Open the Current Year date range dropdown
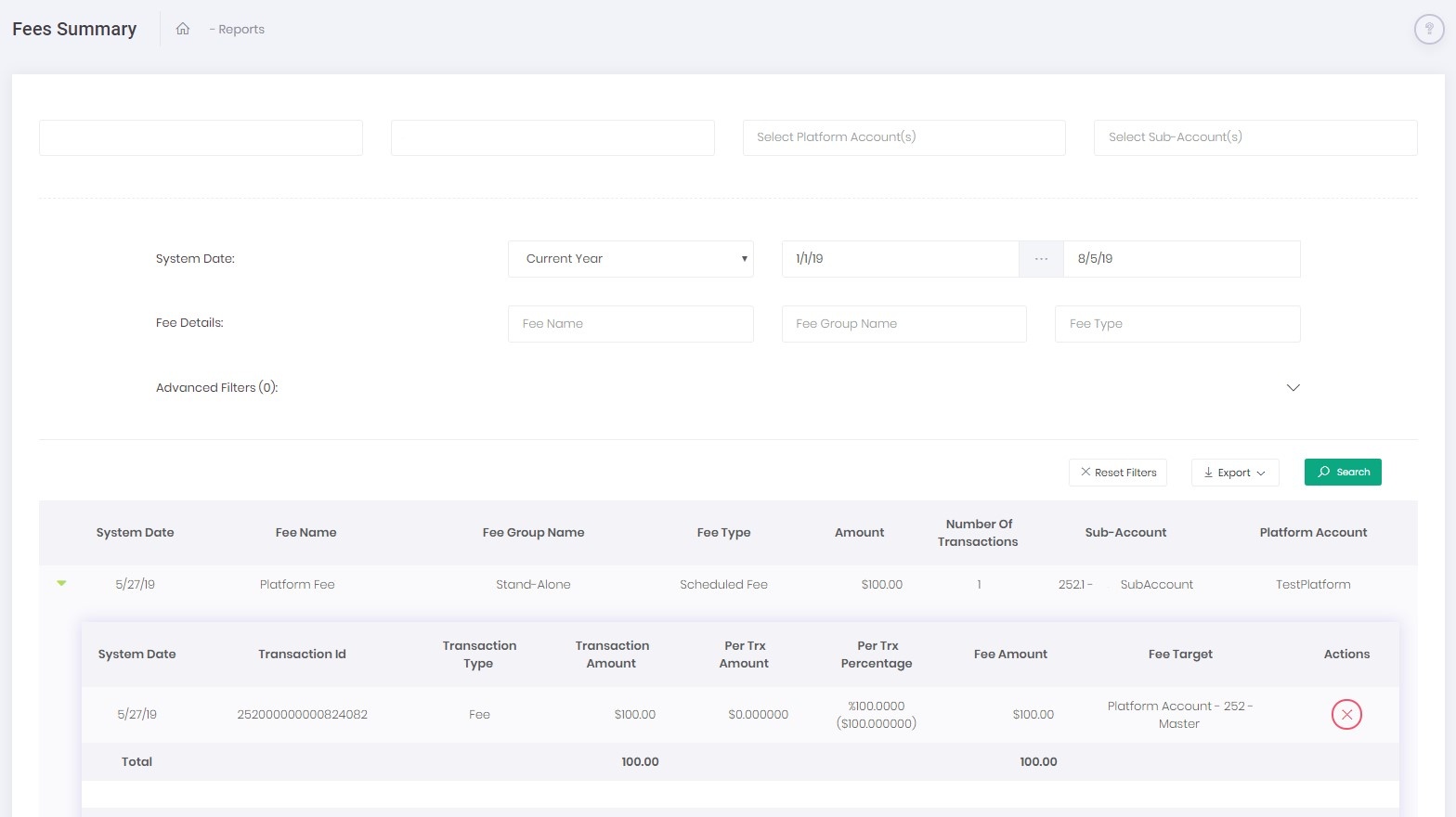This screenshot has width=1456, height=817. click(630, 259)
